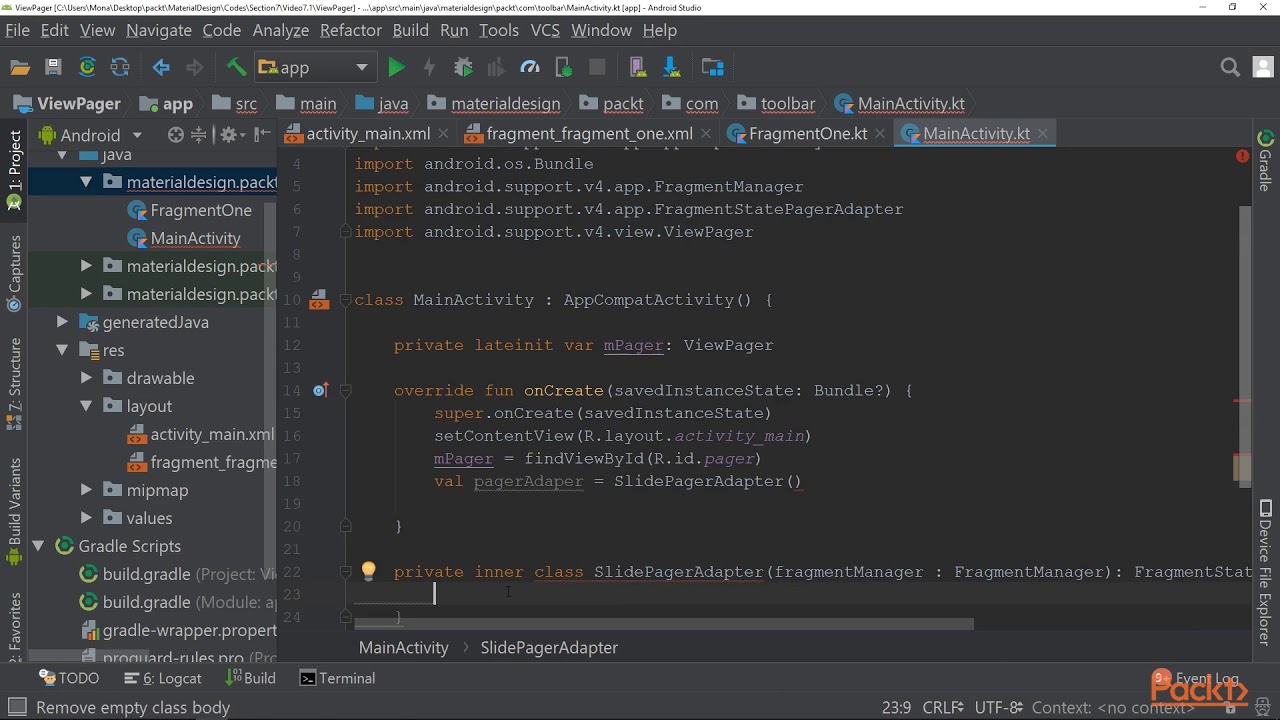Sync project with Gradle files
The image size is (1280, 720).
point(87,67)
